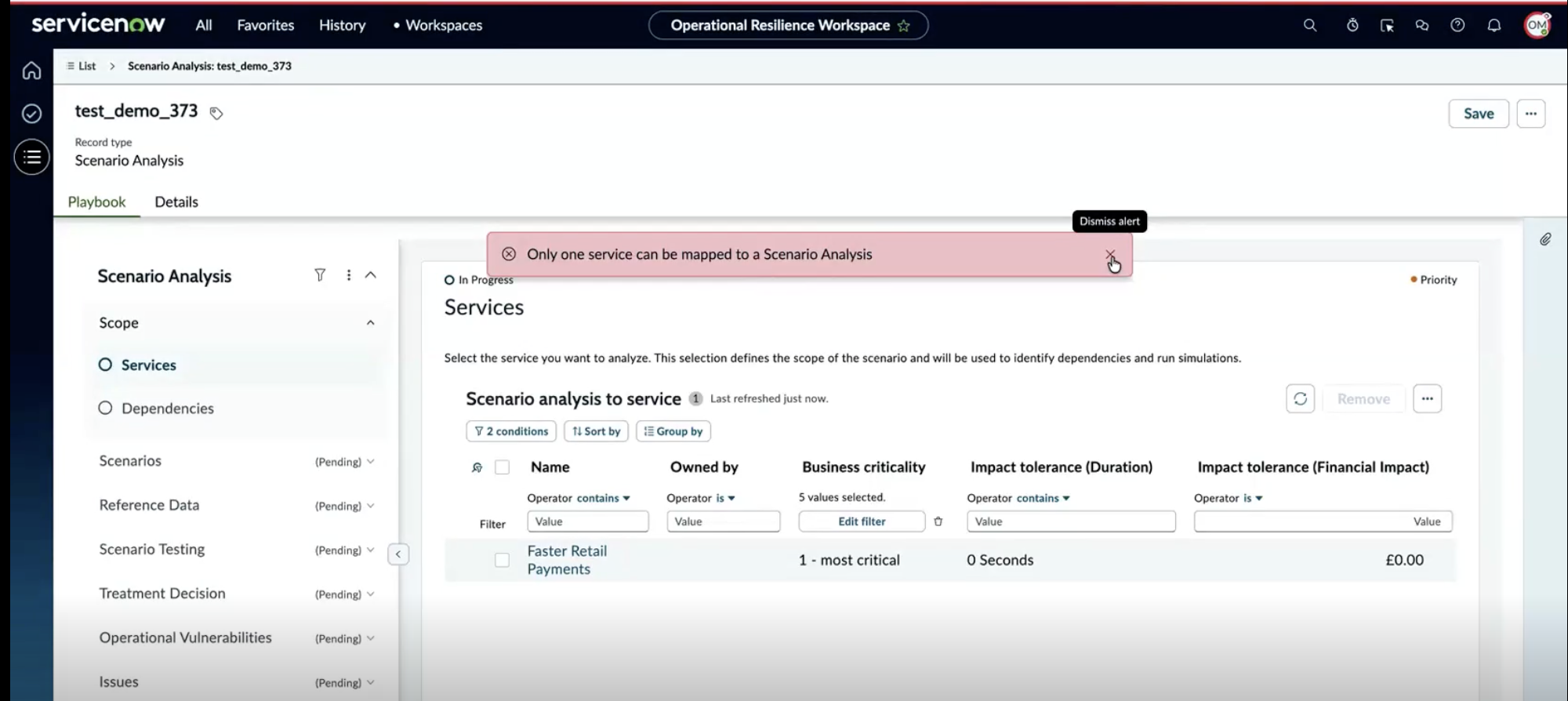This screenshot has width=1568, height=701.
Task: Select the '1 - most critical' cell
Action: pyautogui.click(x=849, y=560)
